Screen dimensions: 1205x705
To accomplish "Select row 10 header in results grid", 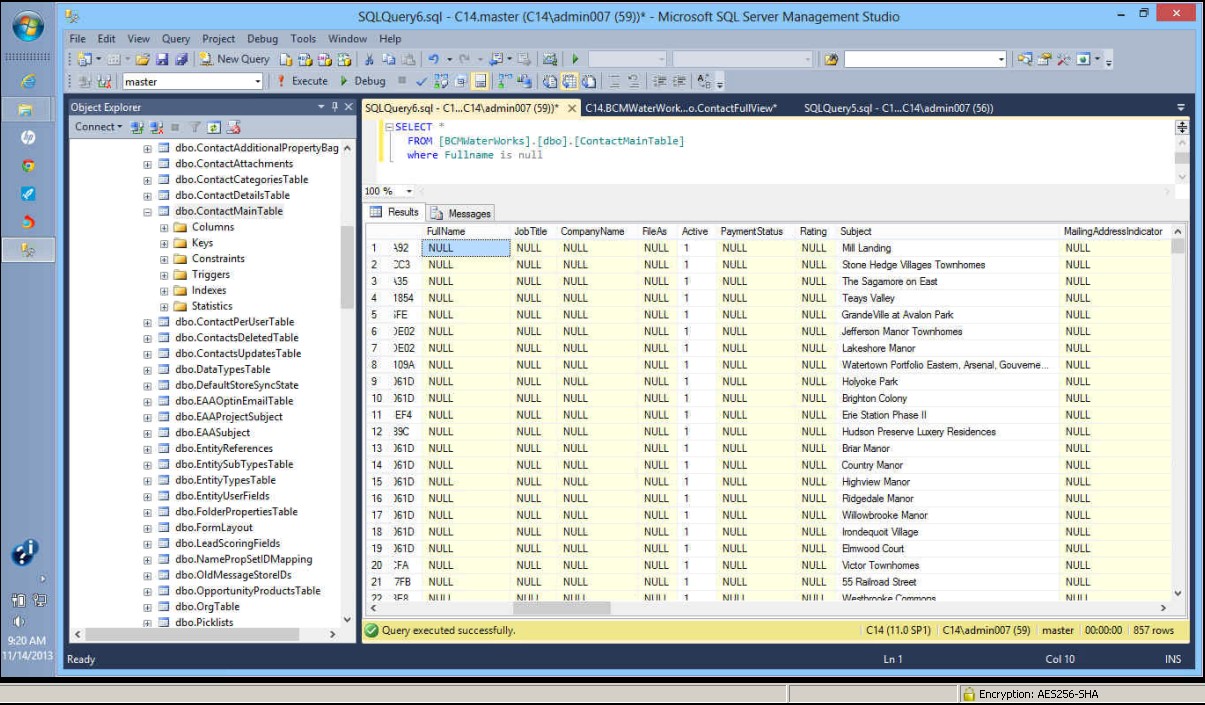I will 378,398.
